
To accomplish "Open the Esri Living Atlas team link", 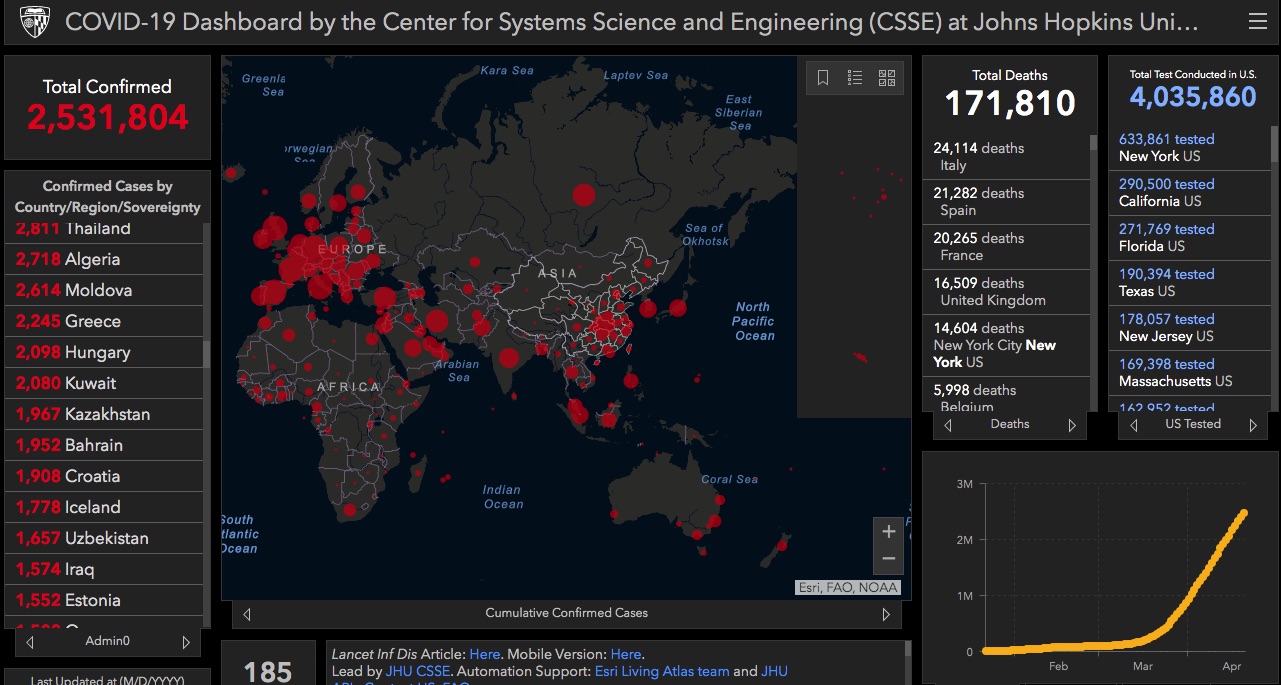I will 662,671.
